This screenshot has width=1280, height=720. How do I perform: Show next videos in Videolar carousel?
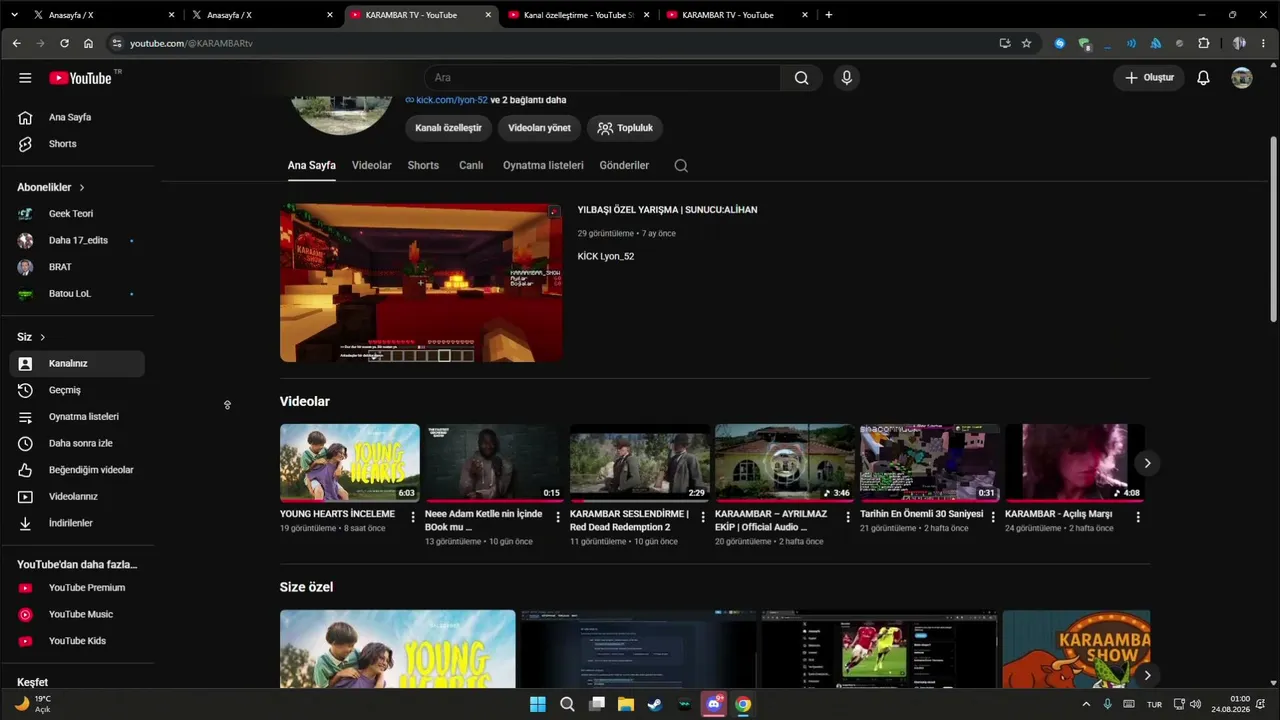(1147, 463)
